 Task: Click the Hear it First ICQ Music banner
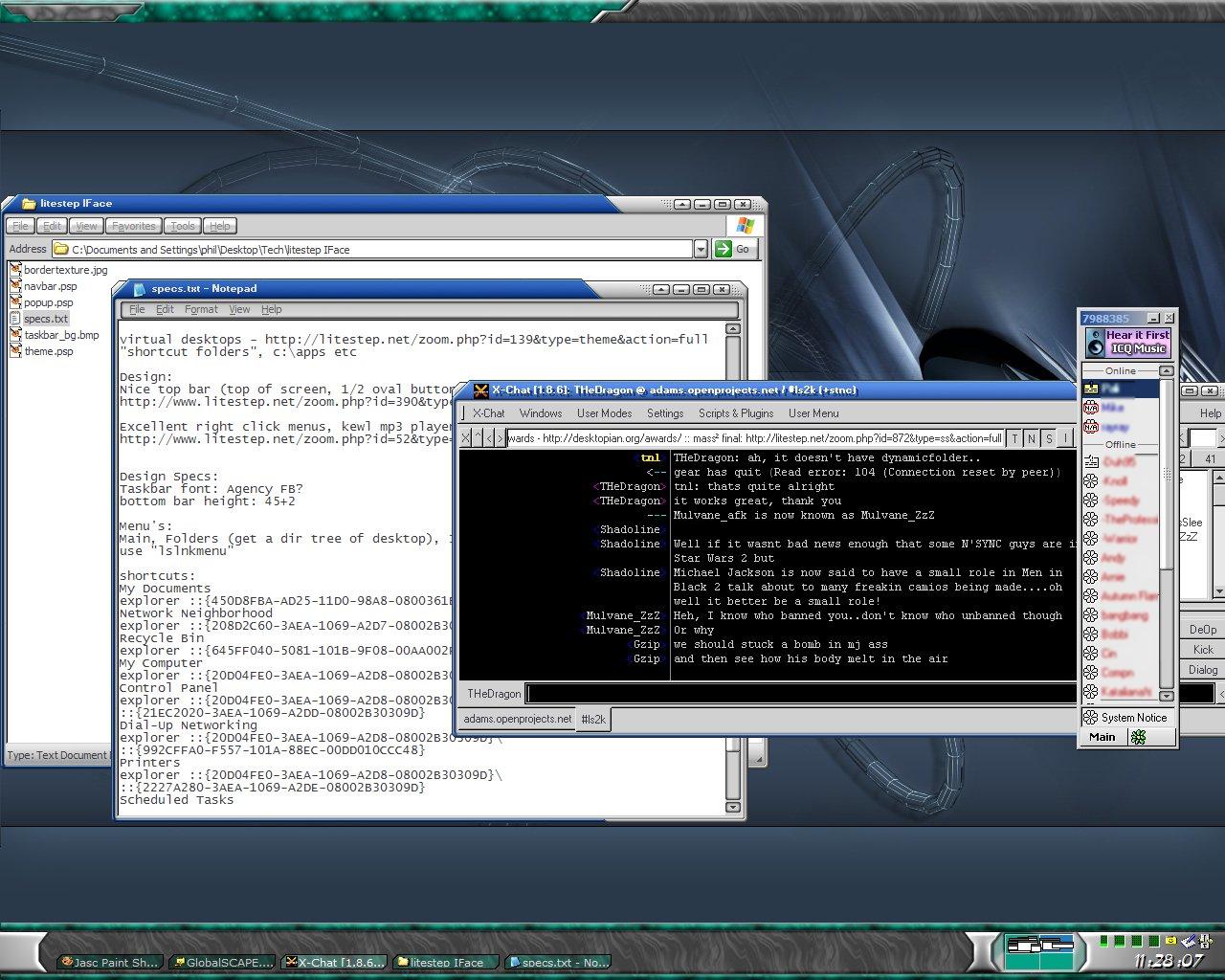pyautogui.click(x=1127, y=342)
